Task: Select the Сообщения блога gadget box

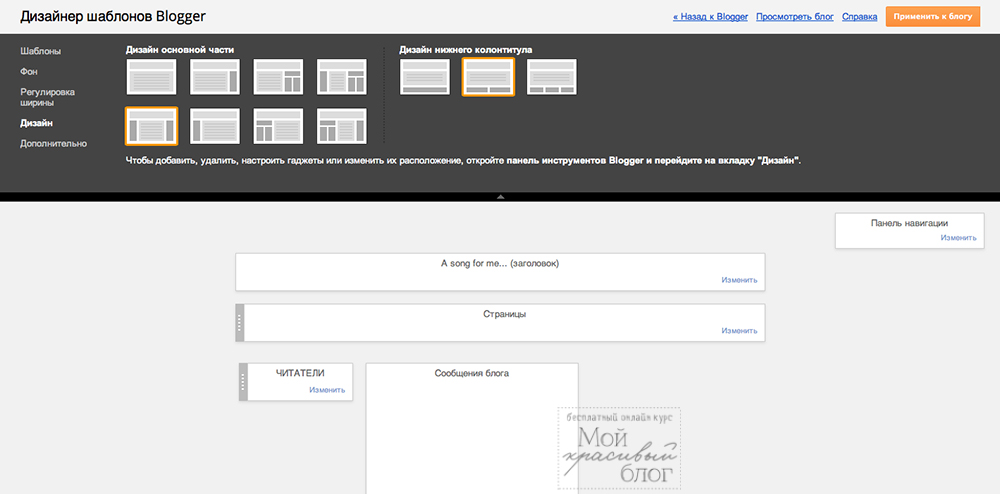Action: tap(472, 428)
